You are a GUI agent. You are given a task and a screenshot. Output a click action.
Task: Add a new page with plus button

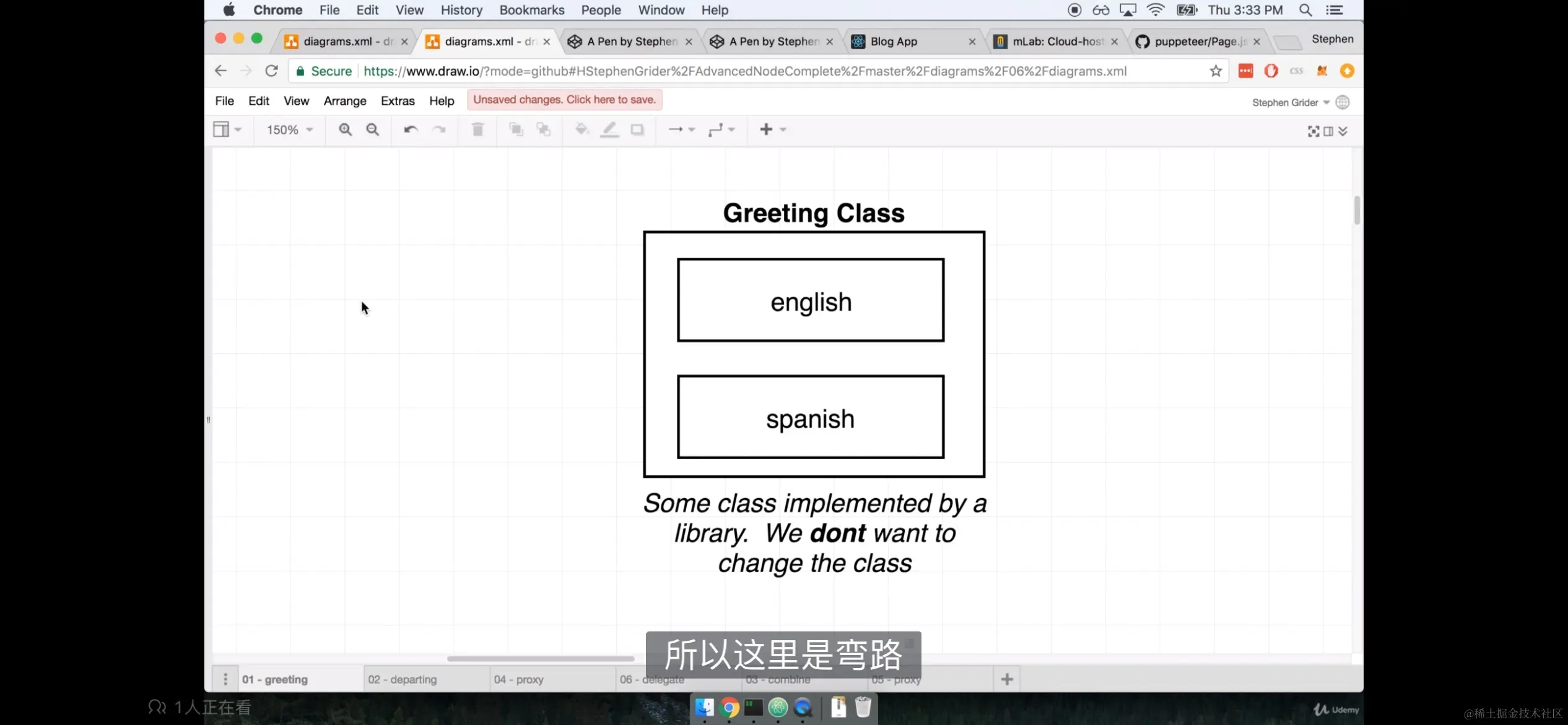[1007, 680]
